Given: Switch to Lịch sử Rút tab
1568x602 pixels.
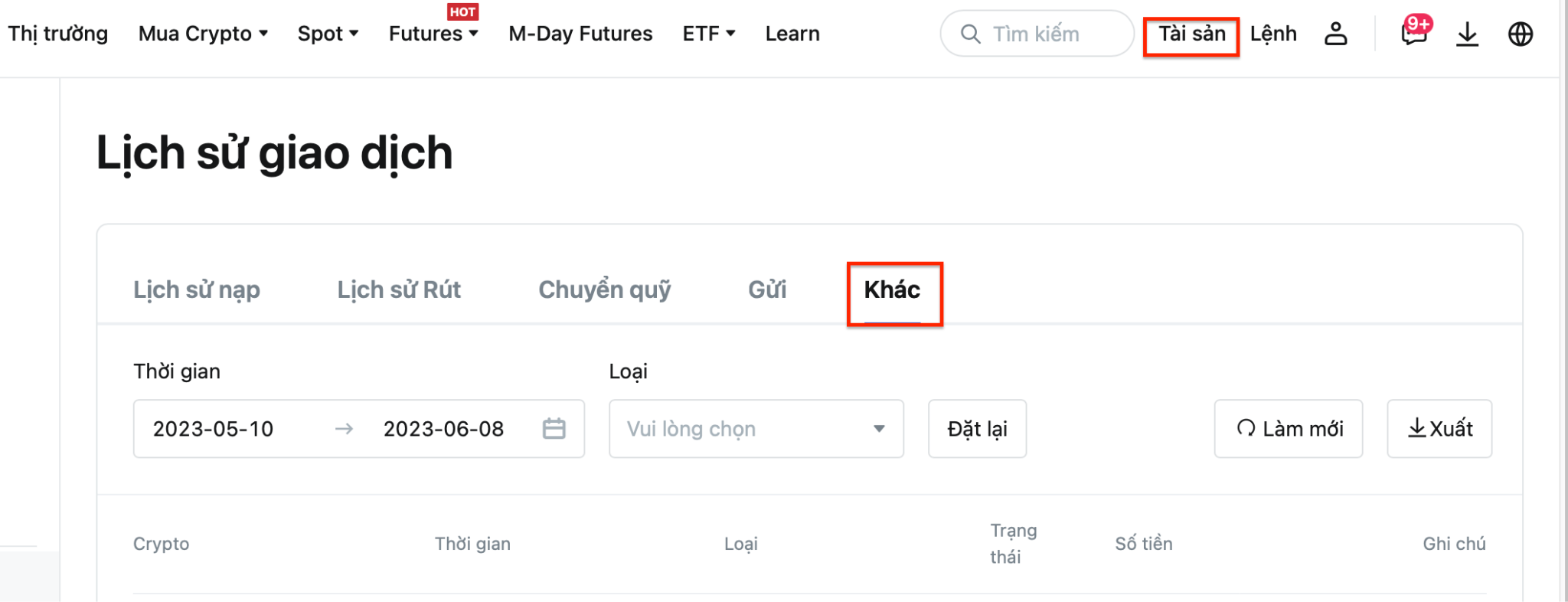Looking at the screenshot, I should (x=399, y=290).
